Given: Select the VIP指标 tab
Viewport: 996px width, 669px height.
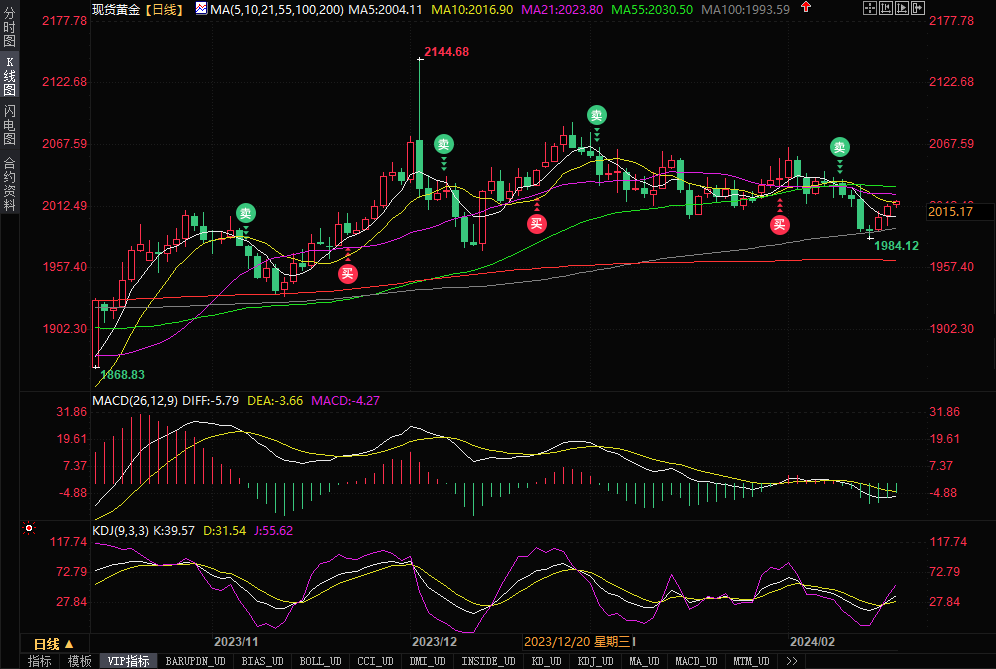Looking at the screenshot, I should [128, 661].
